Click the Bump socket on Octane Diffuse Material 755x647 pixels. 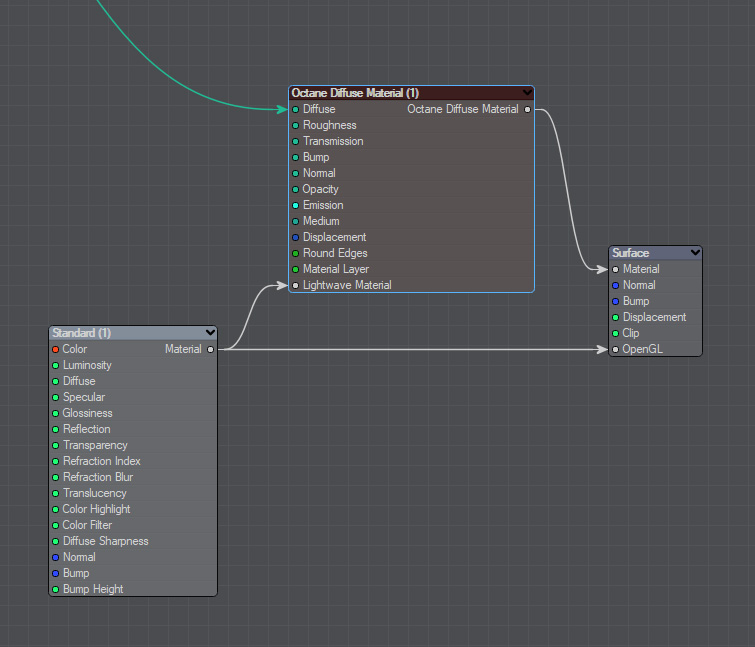pos(296,157)
